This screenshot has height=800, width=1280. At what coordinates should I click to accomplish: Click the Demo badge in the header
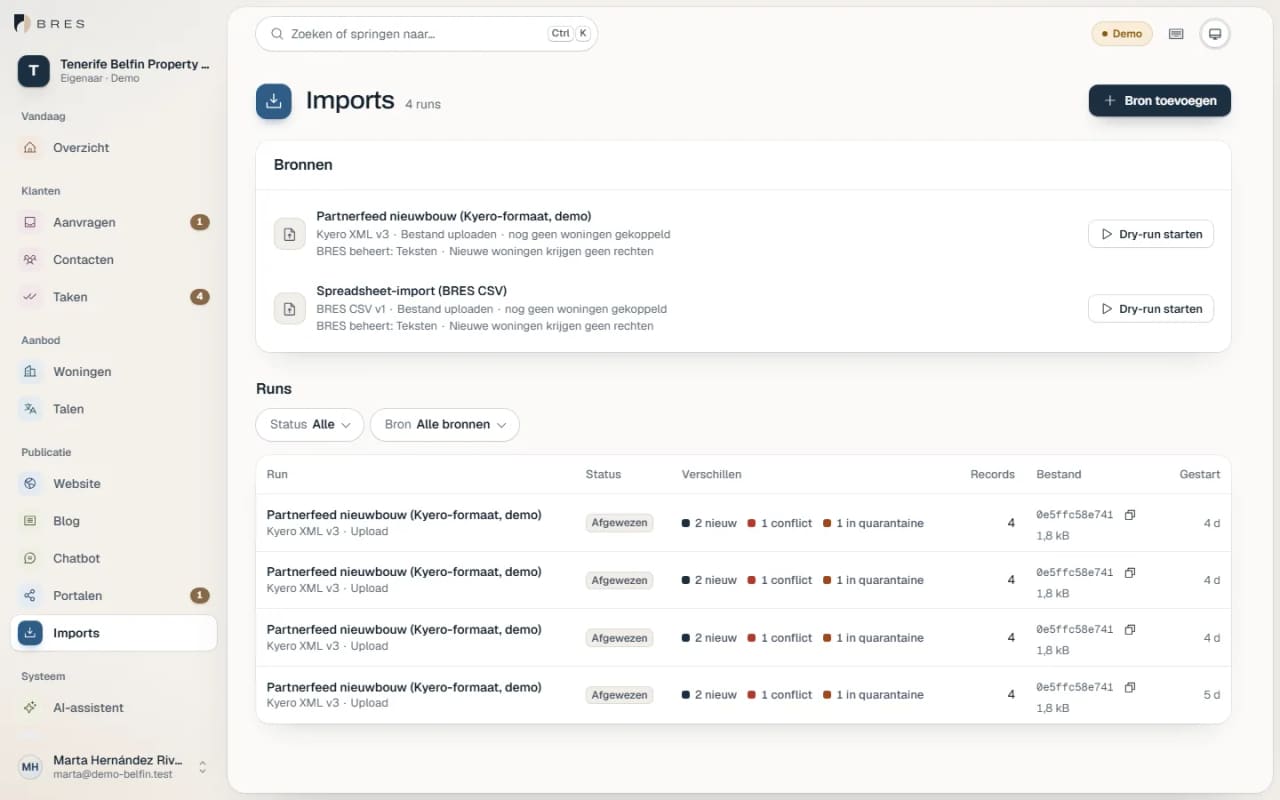point(1122,34)
